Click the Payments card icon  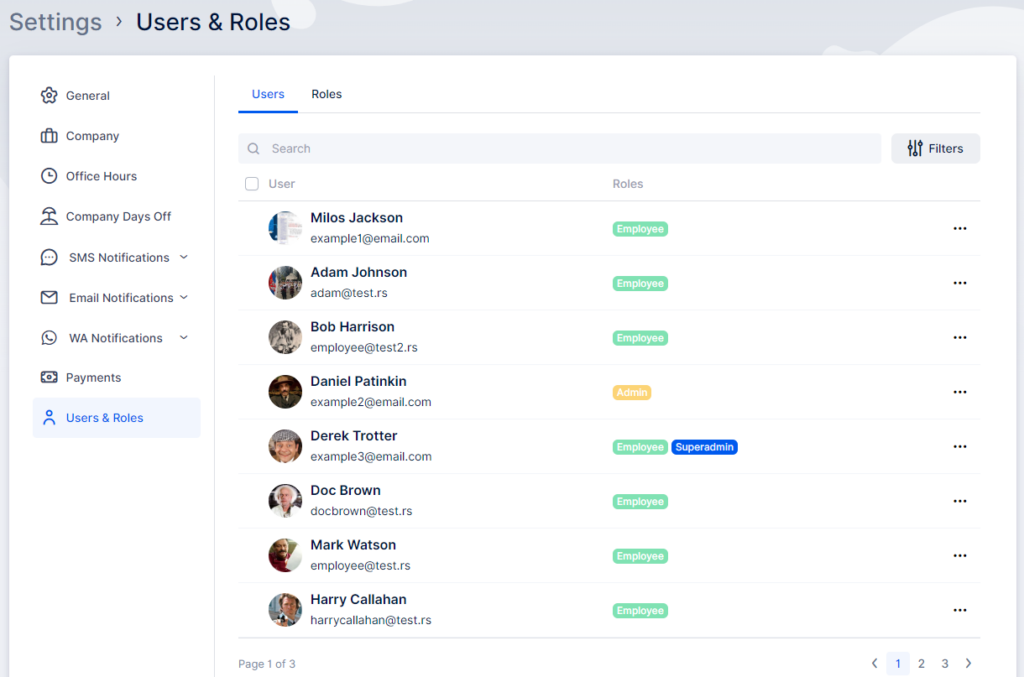tap(49, 377)
